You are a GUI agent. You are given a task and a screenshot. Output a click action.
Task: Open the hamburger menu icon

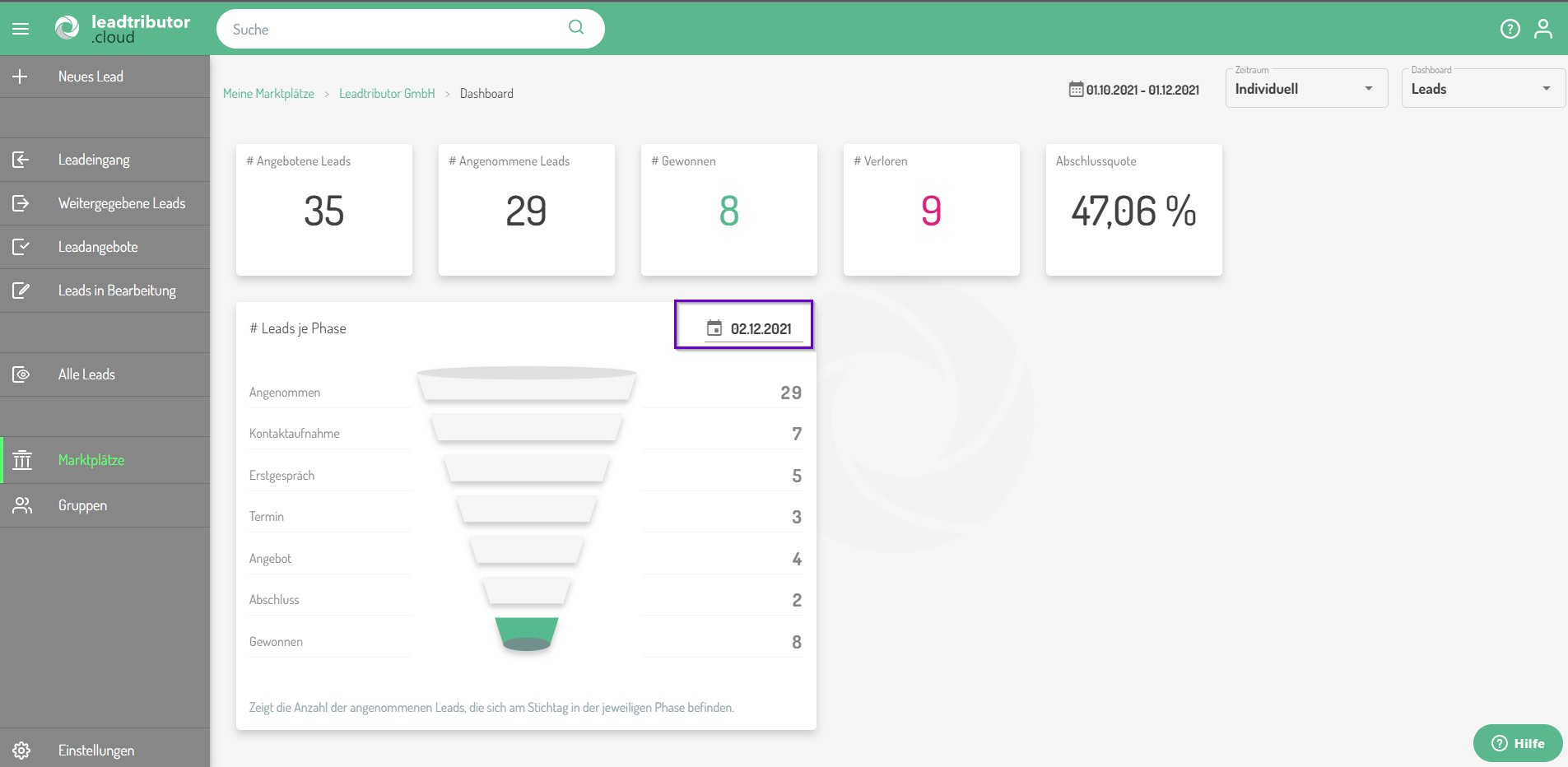(x=21, y=29)
